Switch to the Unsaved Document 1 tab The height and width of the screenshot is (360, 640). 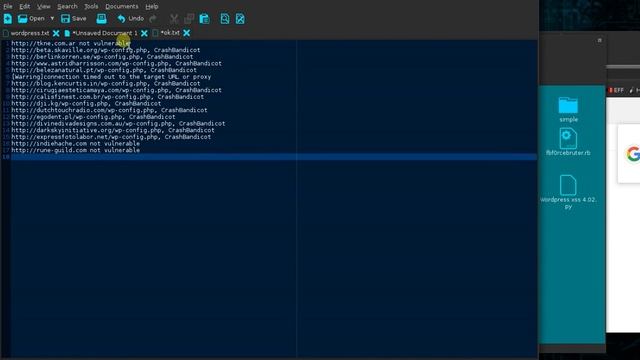coord(104,33)
